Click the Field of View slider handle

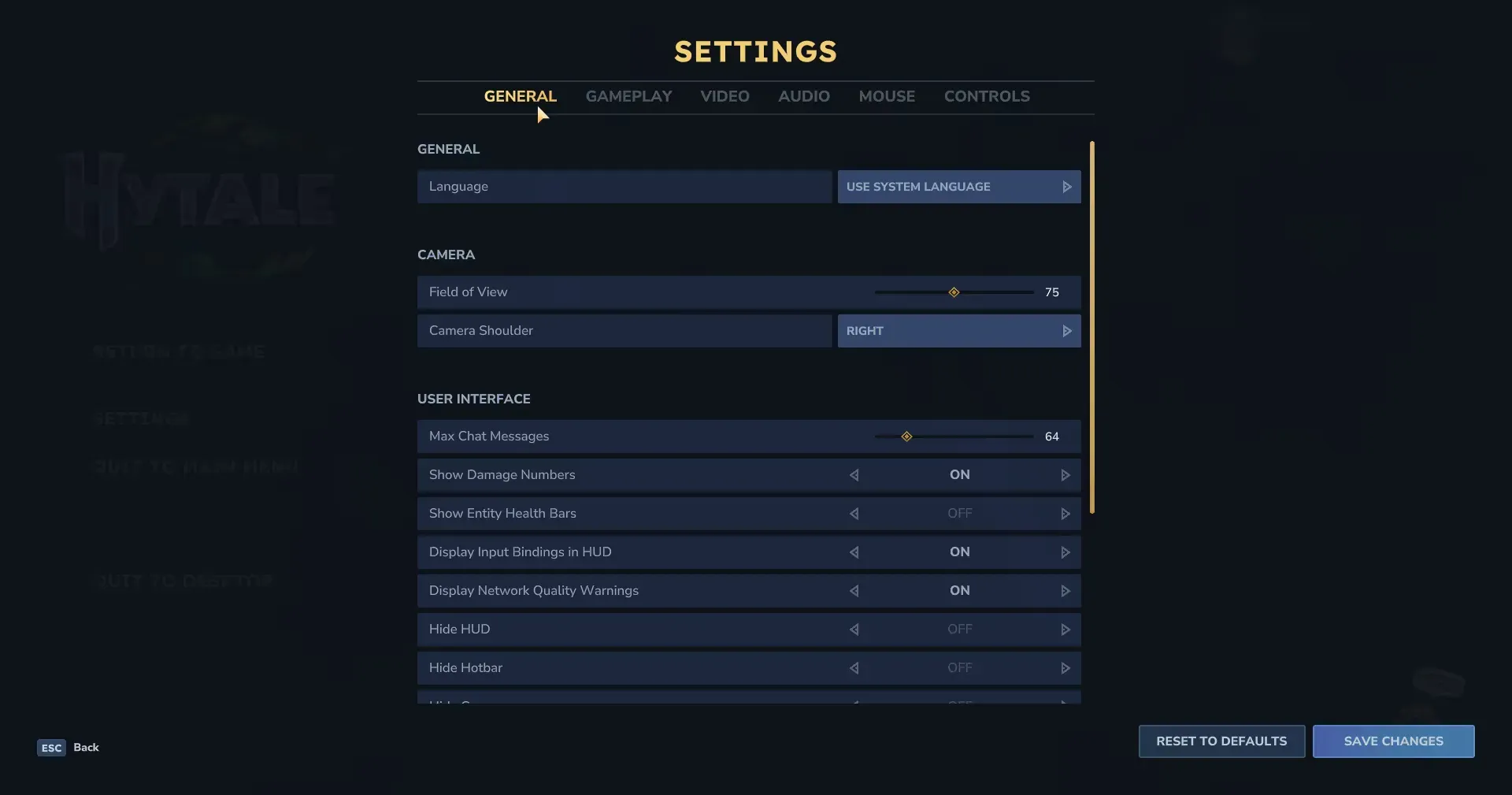coord(954,292)
